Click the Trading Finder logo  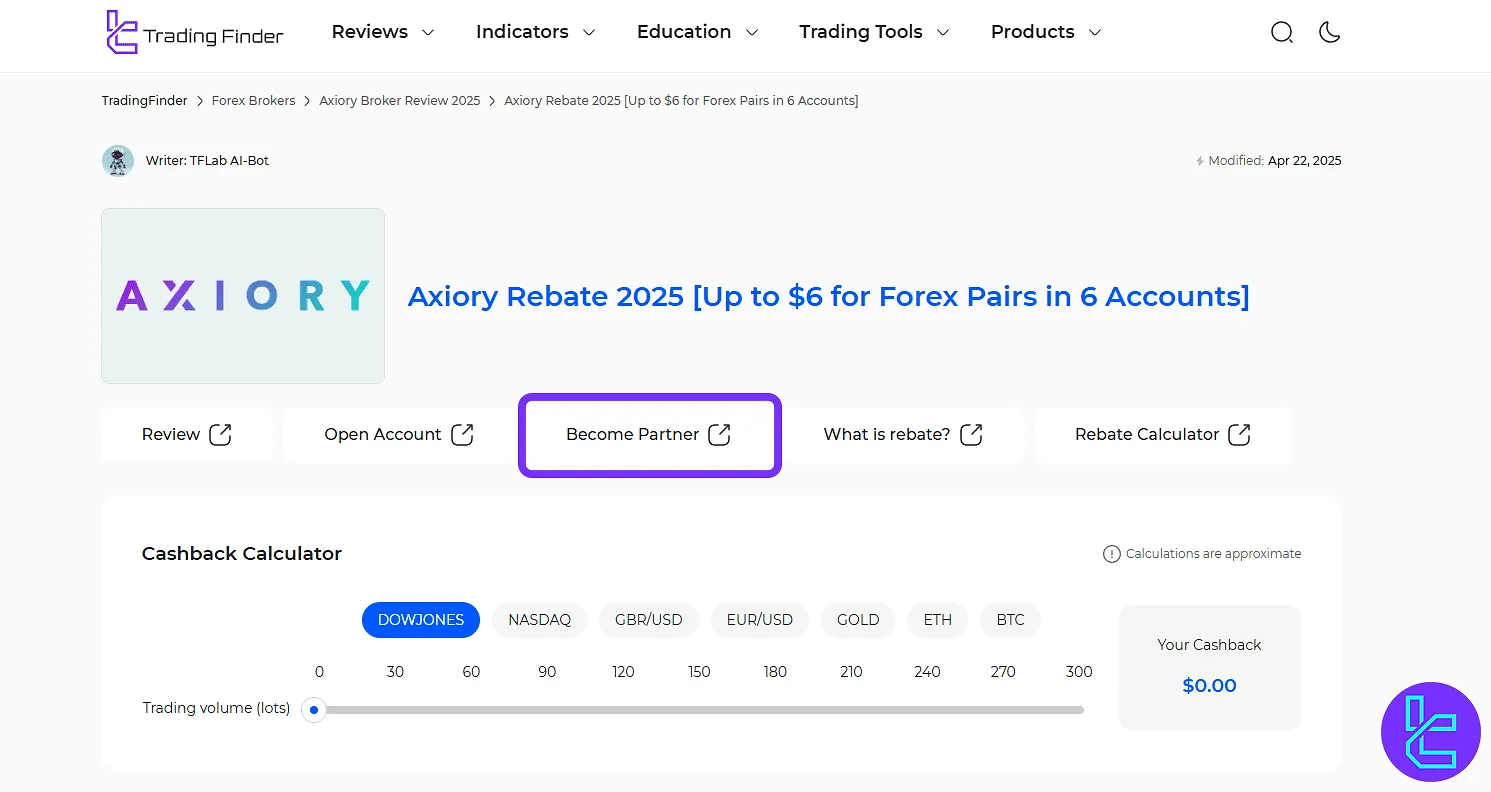coord(194,32)
